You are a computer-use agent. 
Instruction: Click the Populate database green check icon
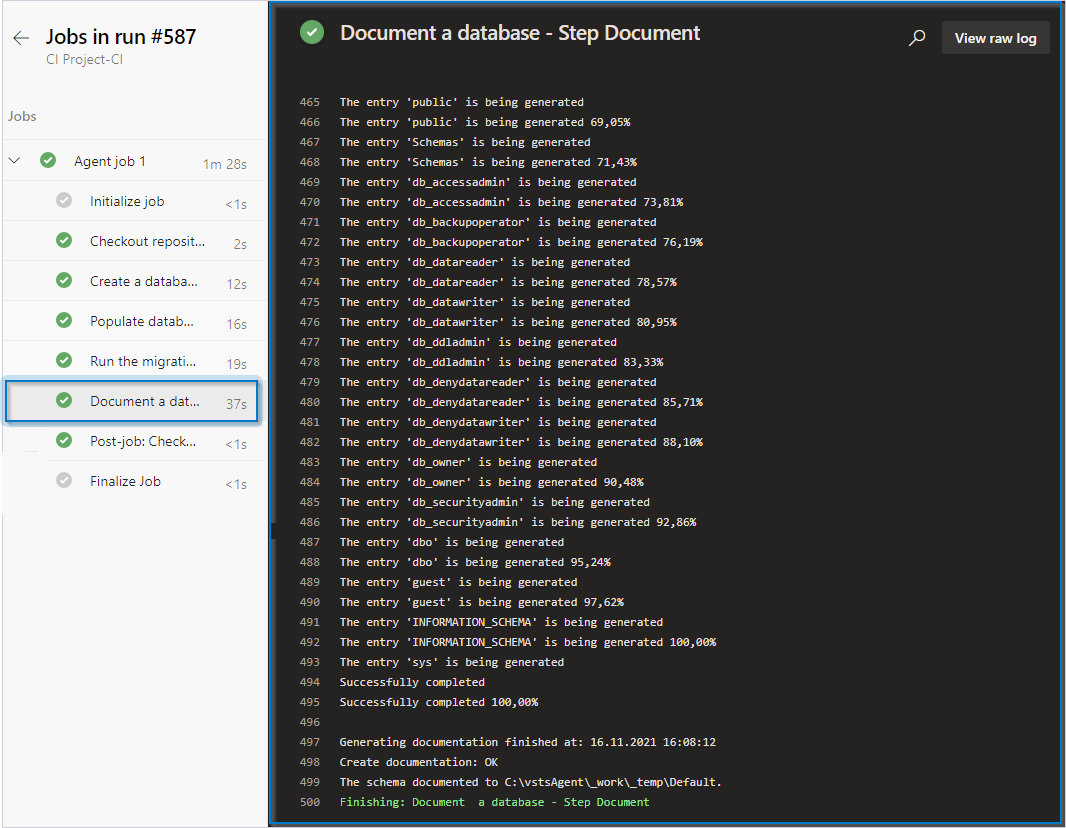[x=64, y=321]
